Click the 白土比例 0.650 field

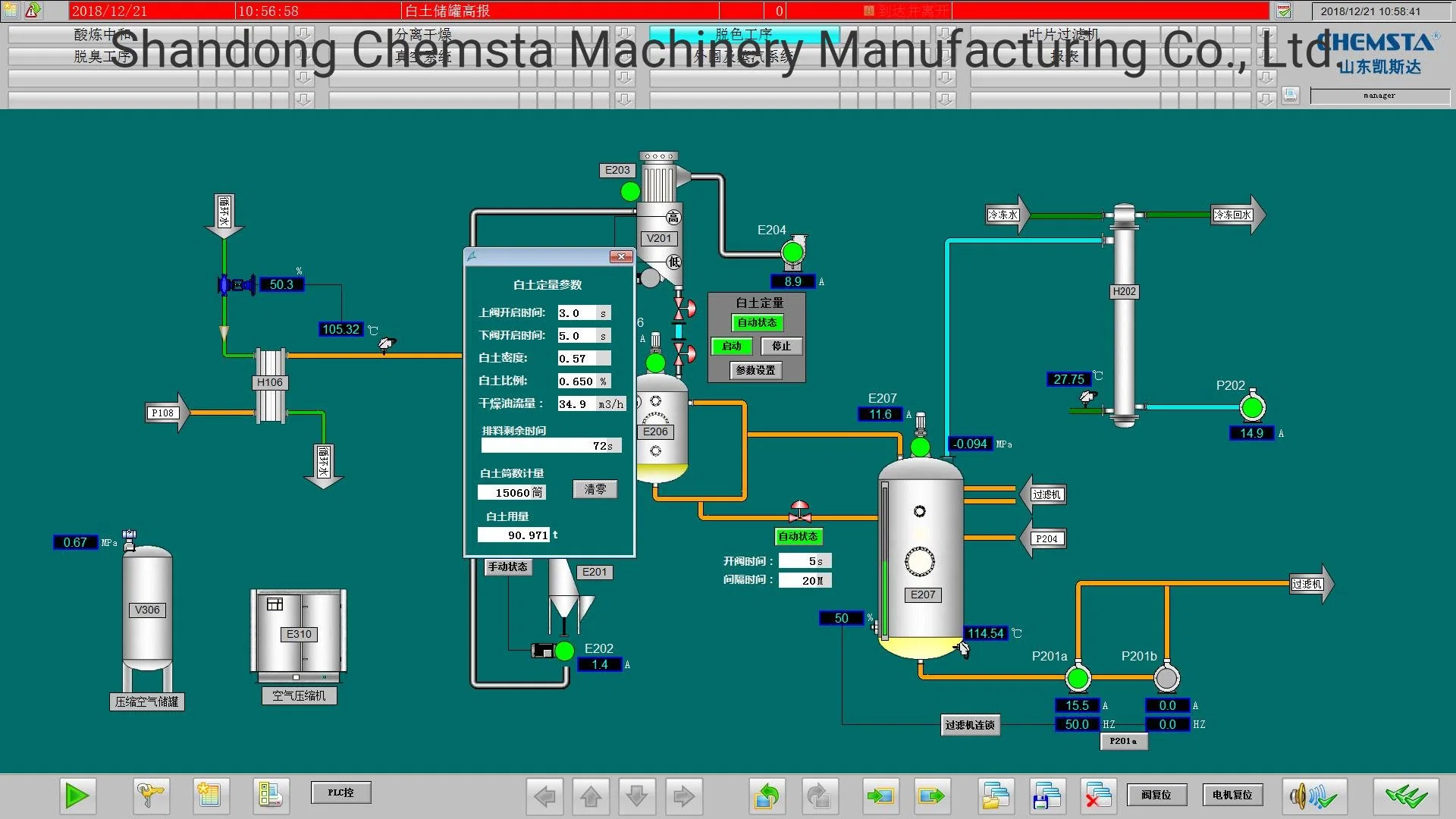click(584, 381)
